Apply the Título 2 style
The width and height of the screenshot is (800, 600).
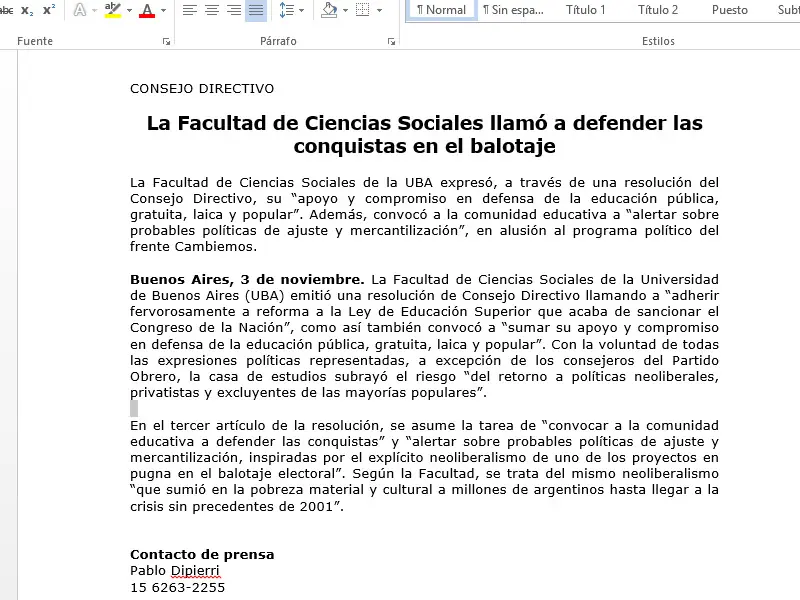point(658,10)
